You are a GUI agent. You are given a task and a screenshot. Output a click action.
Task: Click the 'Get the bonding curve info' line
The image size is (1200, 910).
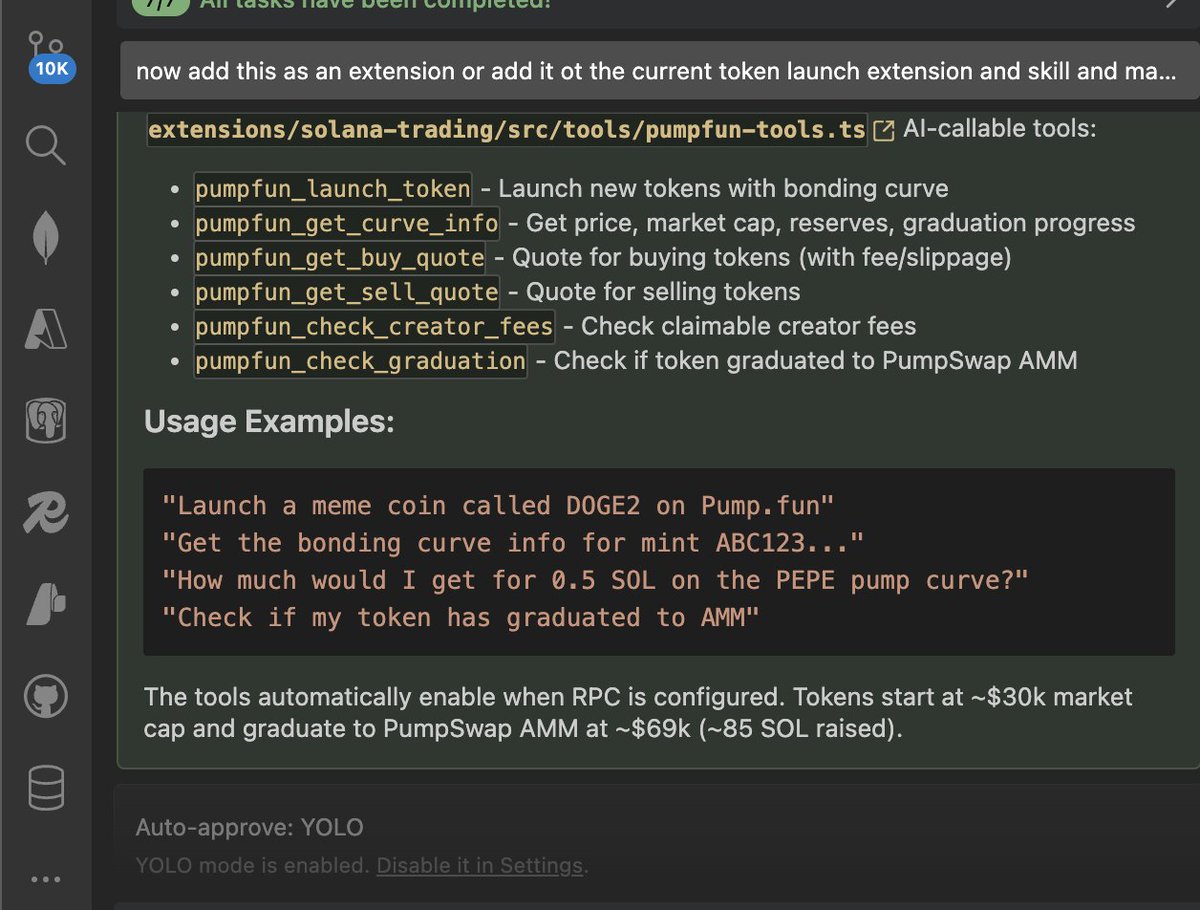512,543
